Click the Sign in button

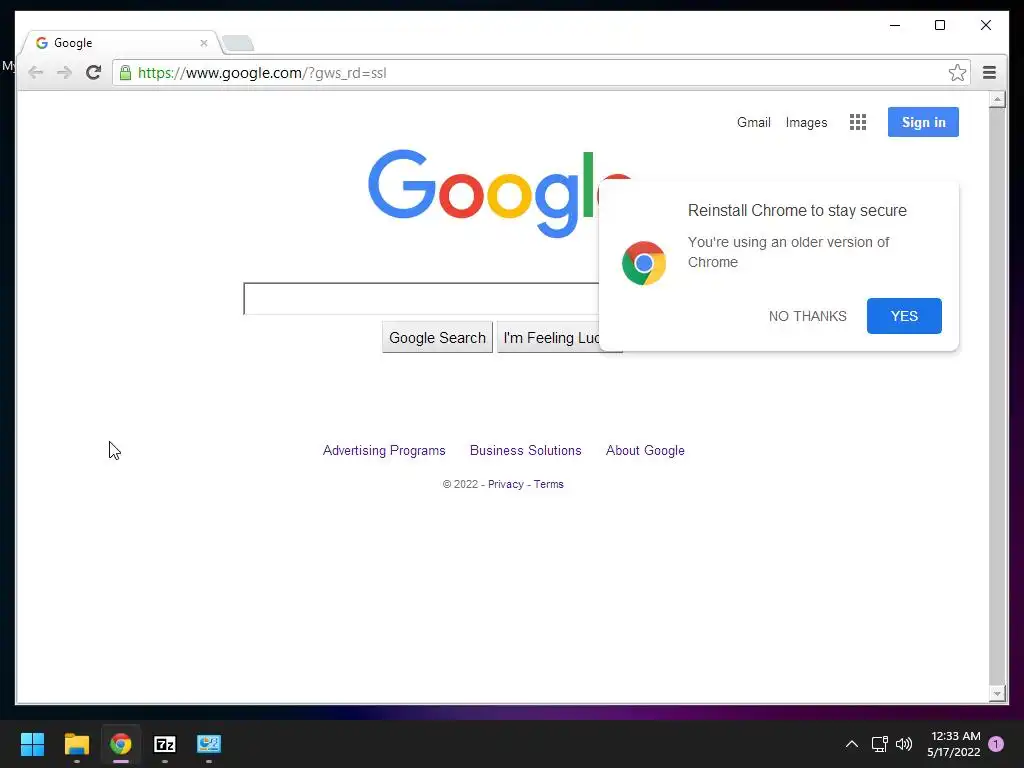pyautogui.click(x=923, y=122)
